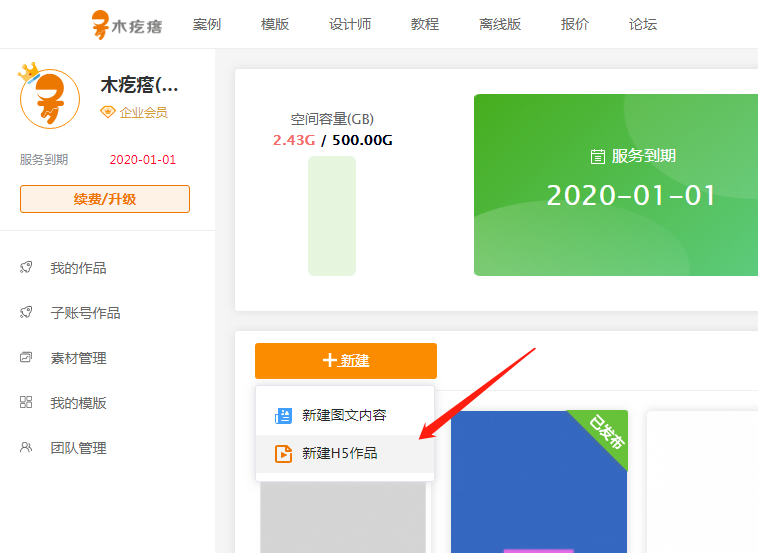Click the 空间容量(GB) label

tap(332, 119)
